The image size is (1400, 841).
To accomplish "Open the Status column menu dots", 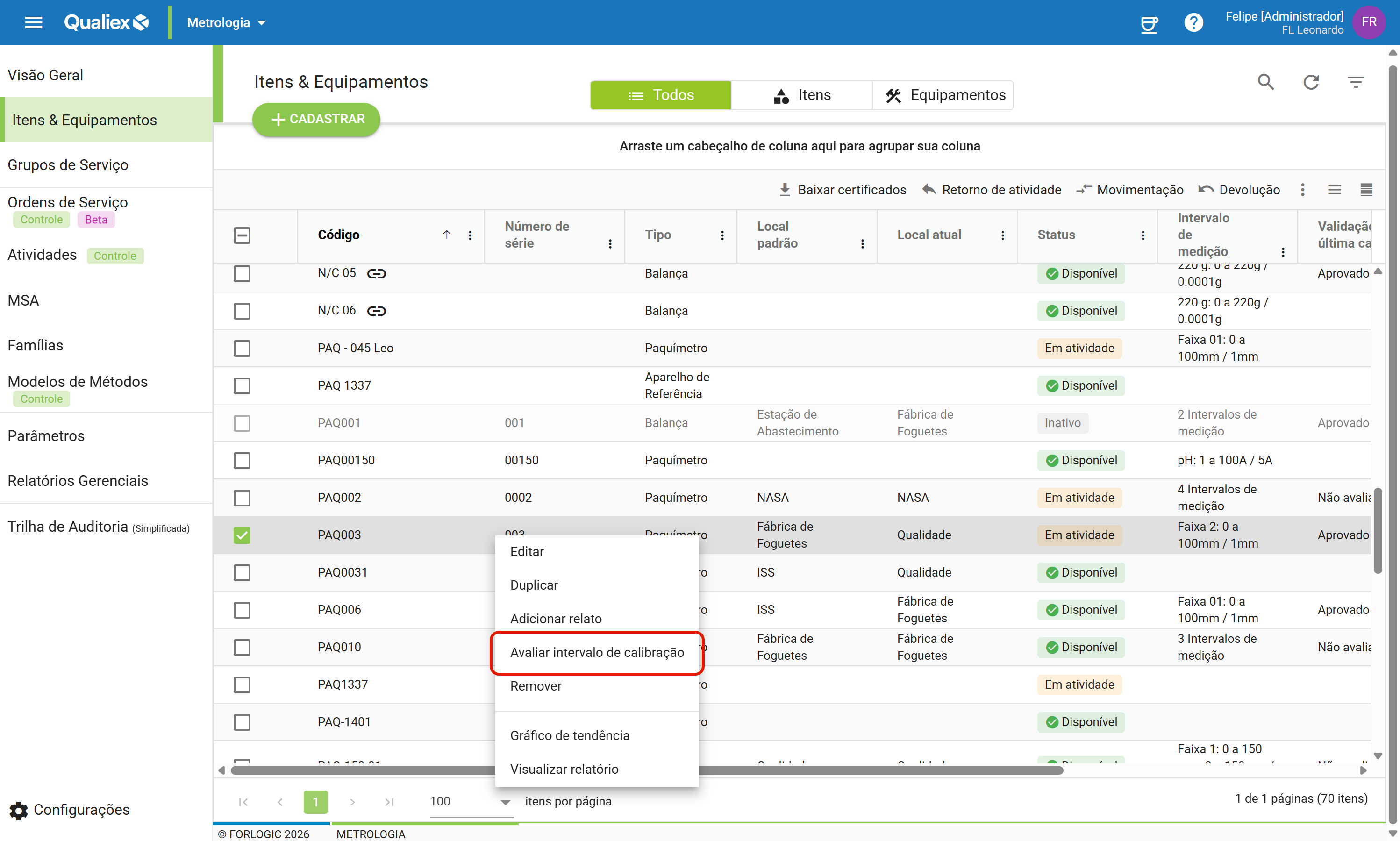I will pyautogui.click(x=1143, y=235).
